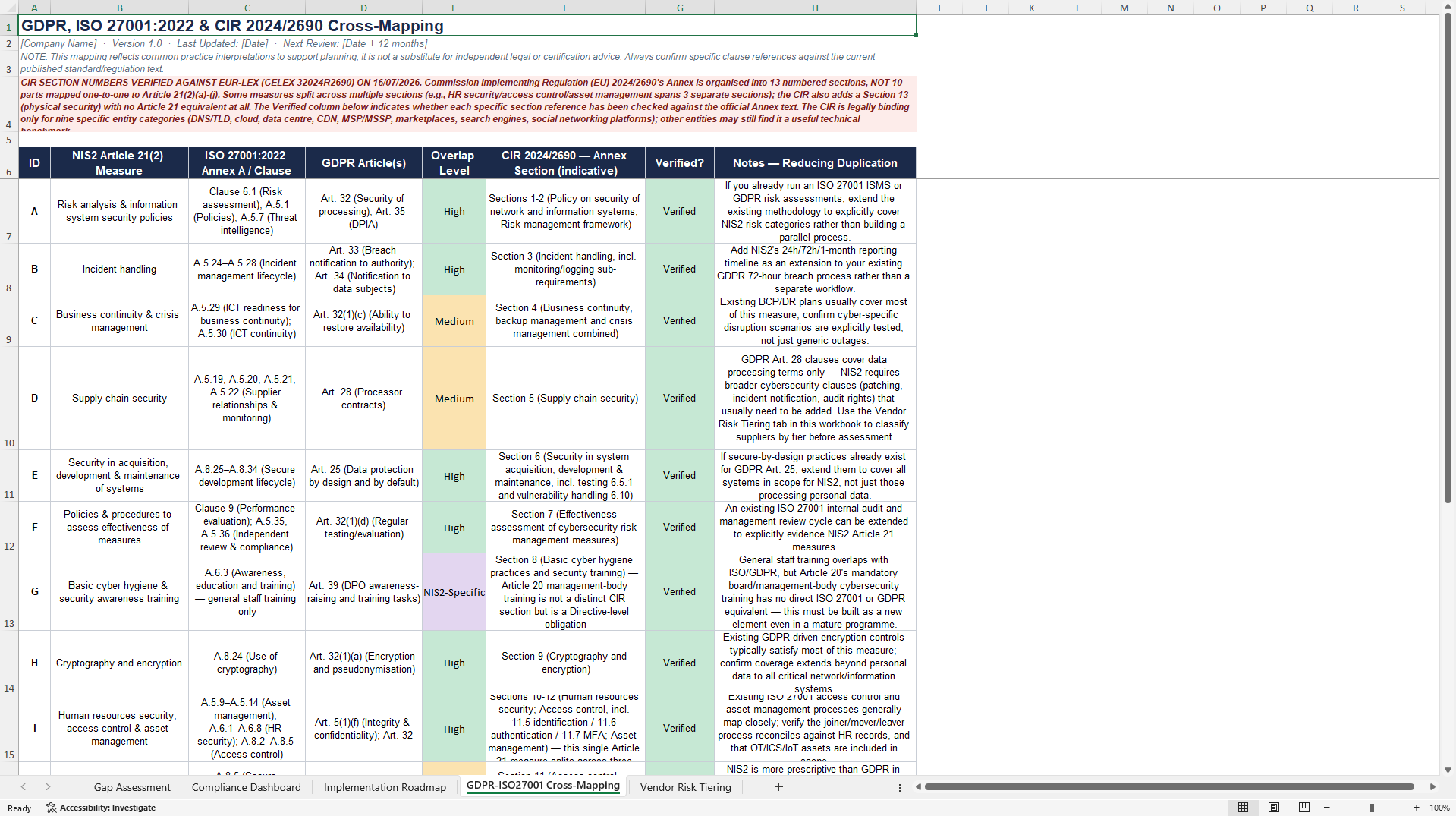
Task: Select the 'NIS2-Specific' overlap cell
Action: coord(454,591)
